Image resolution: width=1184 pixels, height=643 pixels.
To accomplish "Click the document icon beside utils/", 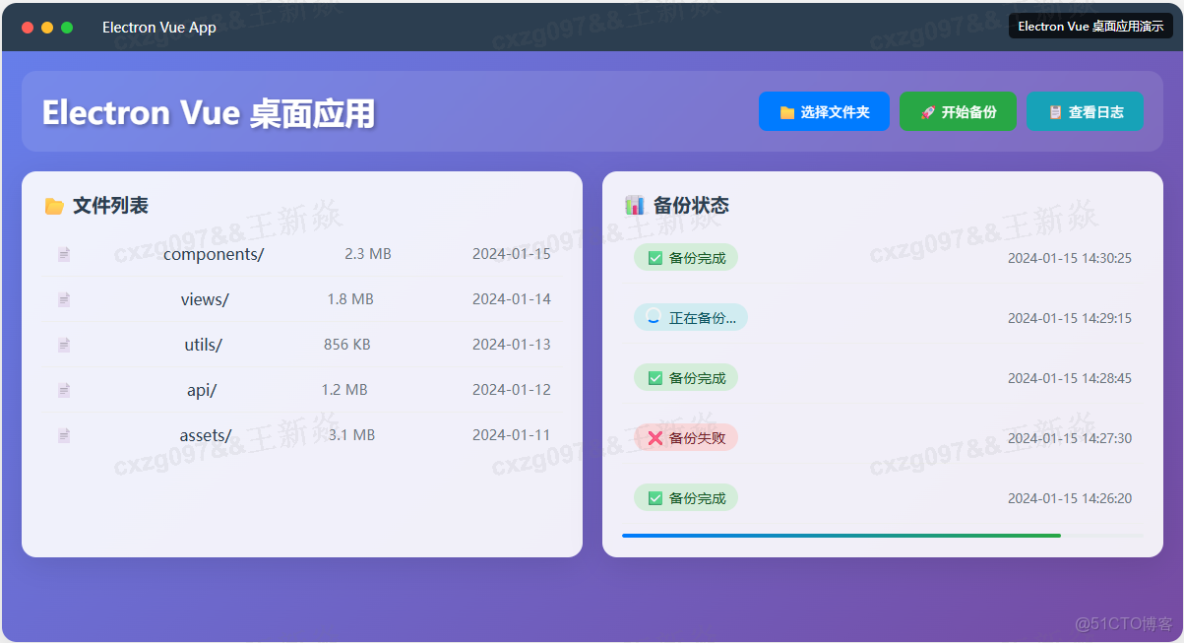I will (x=63, y=344).
